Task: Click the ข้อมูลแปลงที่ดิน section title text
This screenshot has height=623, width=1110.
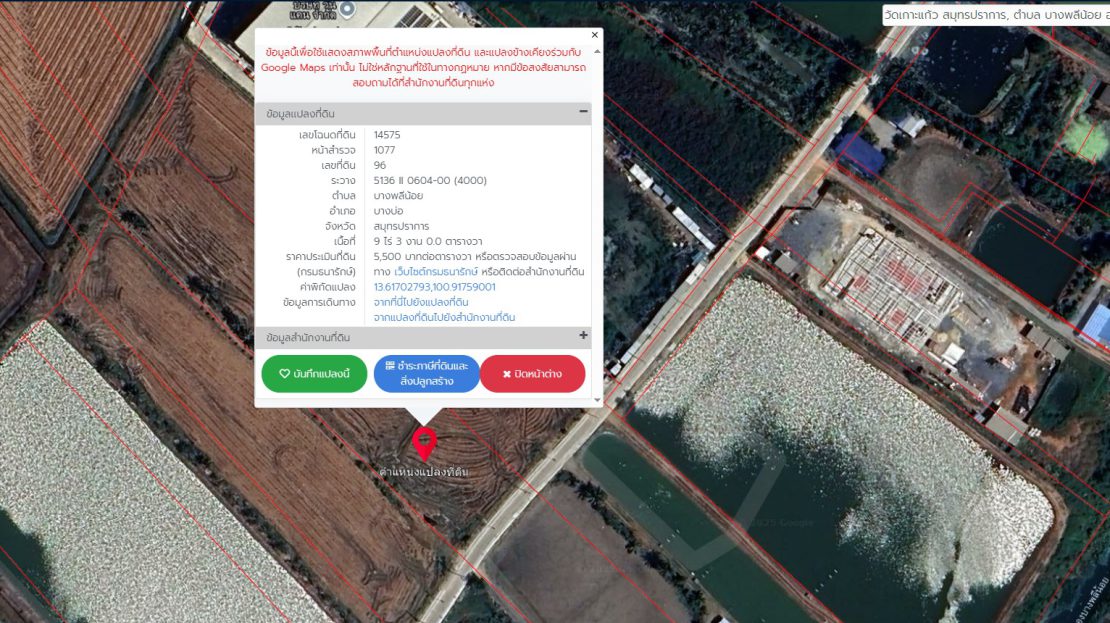Action: click(300, 114)
